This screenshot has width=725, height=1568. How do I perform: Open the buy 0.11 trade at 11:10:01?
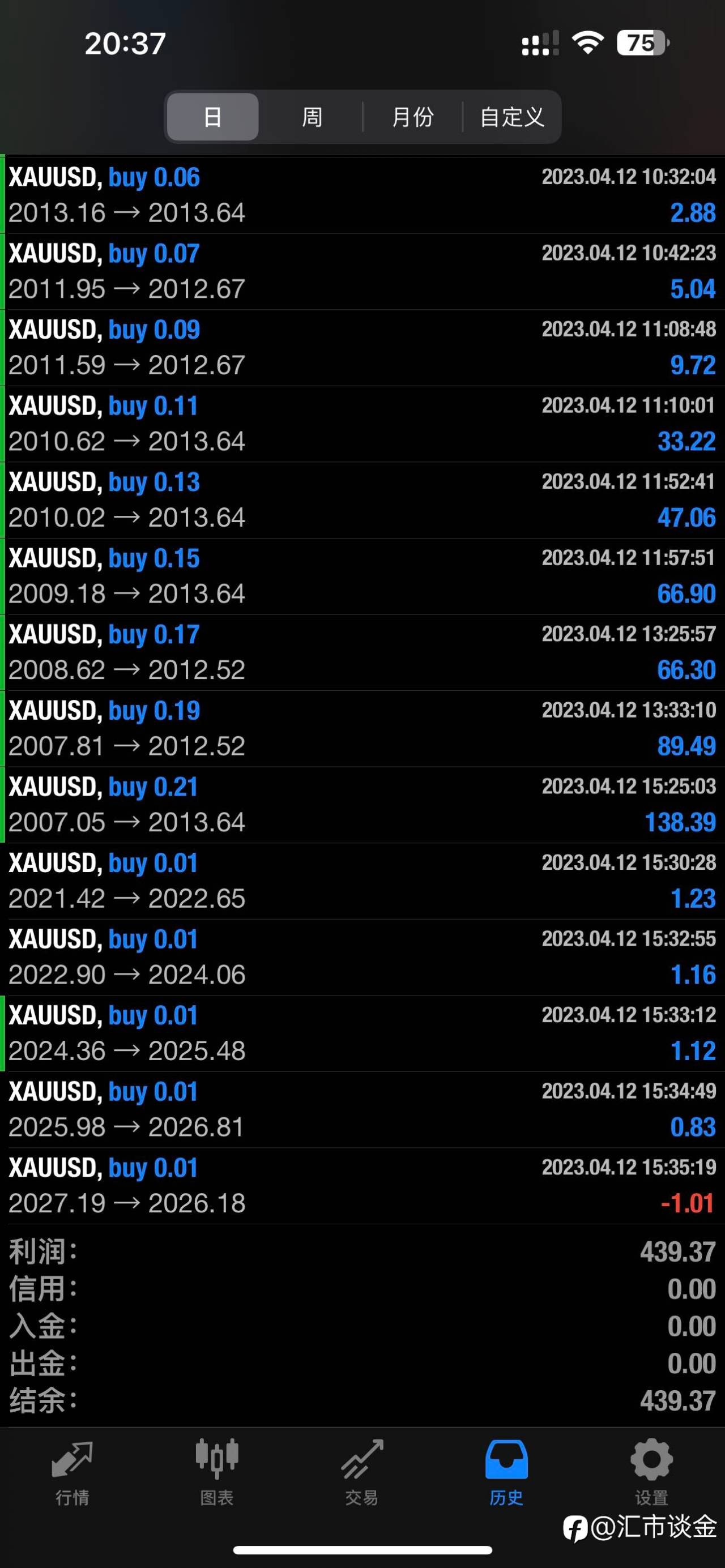[362, 424]
